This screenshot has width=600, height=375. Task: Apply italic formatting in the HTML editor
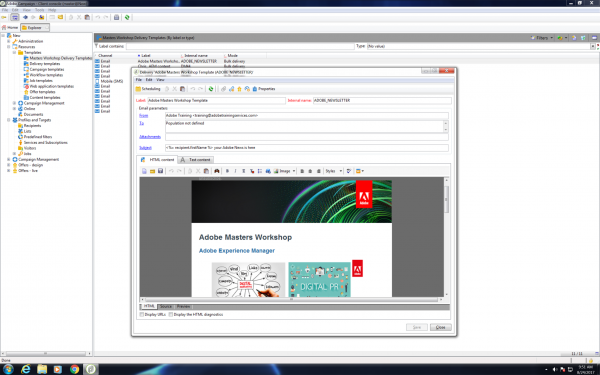[235, 171]
